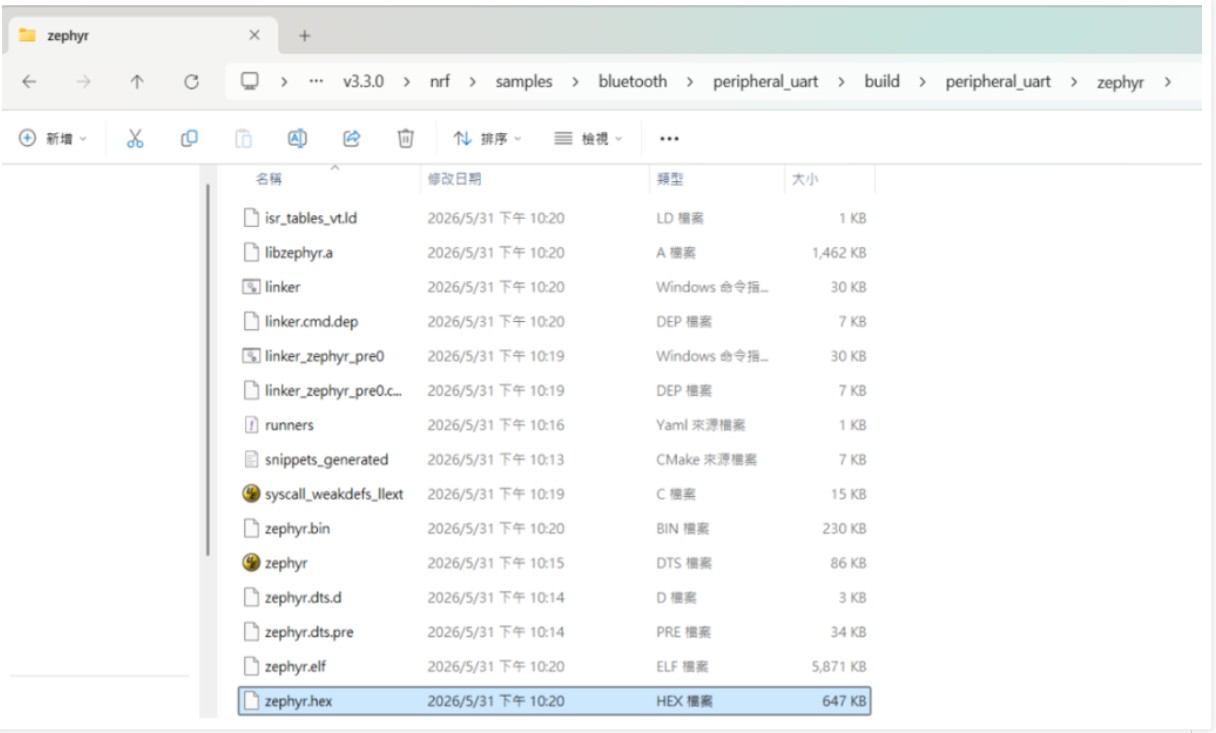Image resolution: width=1216 pixels, height=733 pixels.
Task: Click the 5,871 KB size value
Action: (840, 666)
